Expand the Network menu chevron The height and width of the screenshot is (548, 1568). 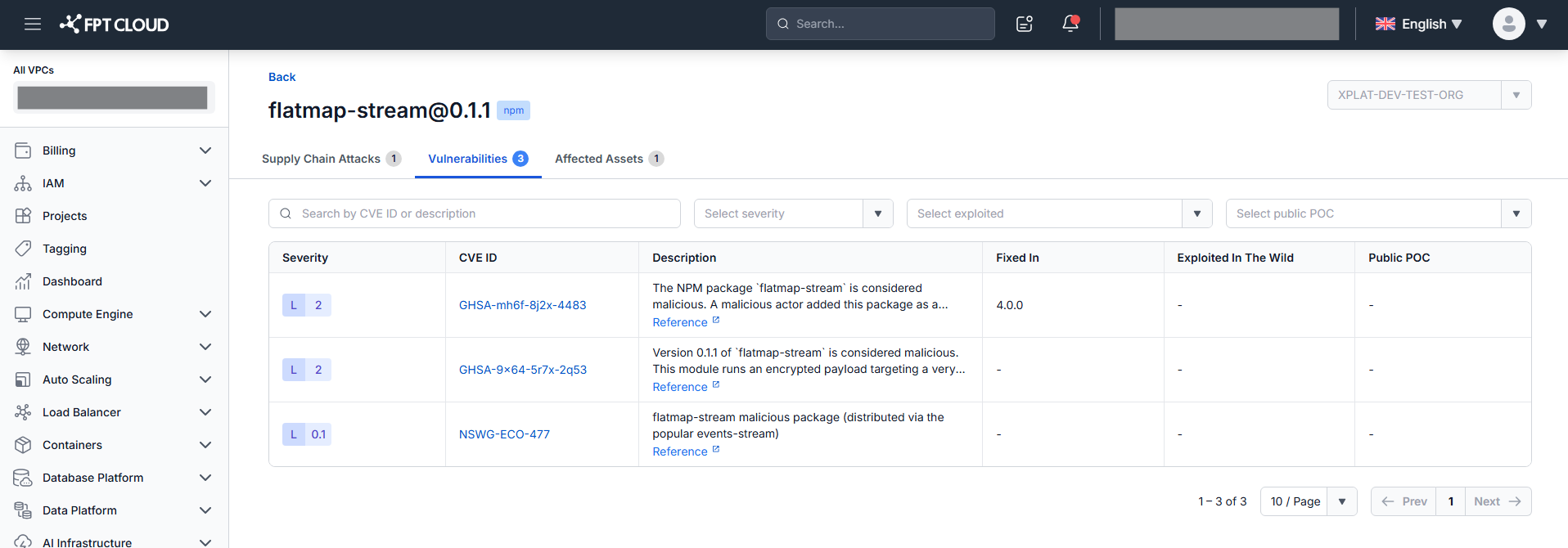pyautogui.click(x=205, y=347)
